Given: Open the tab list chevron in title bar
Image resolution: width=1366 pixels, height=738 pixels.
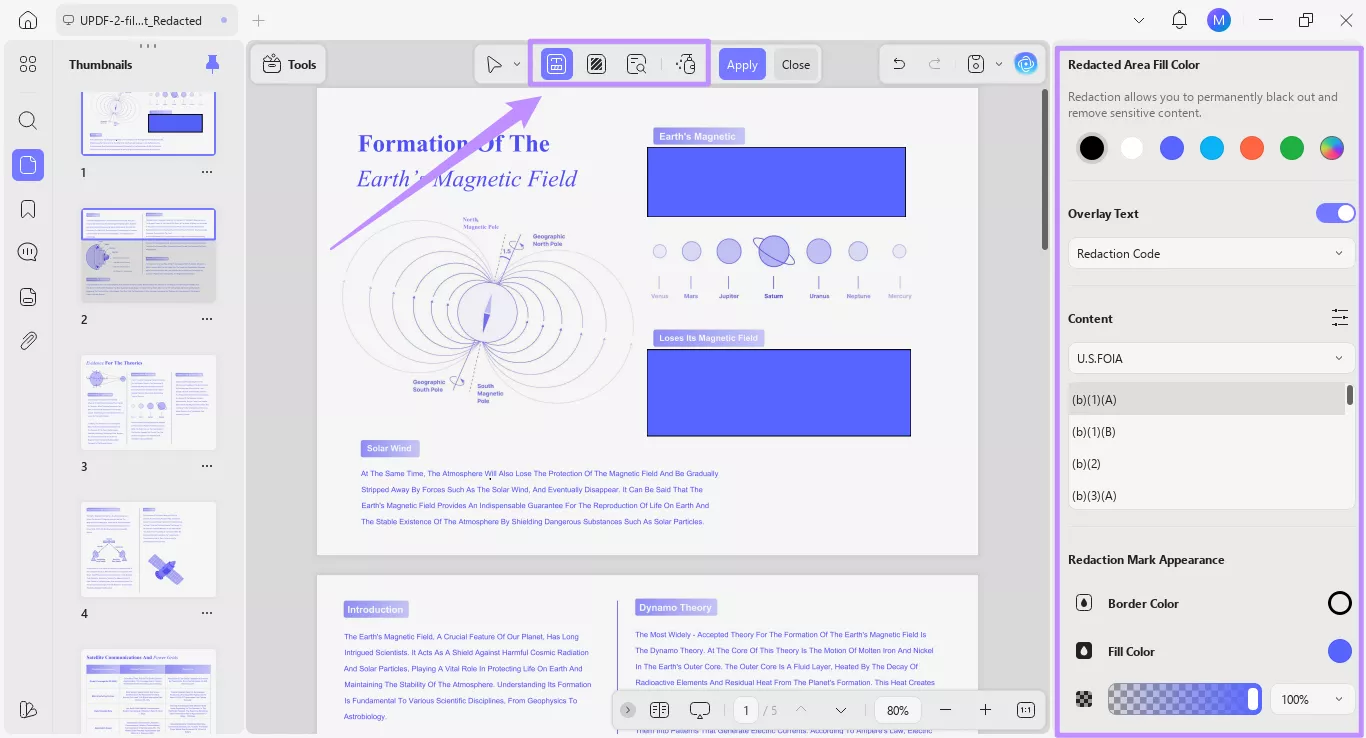Looking at the screenshot, I should pyautogui.click(x=1139, y=20).
